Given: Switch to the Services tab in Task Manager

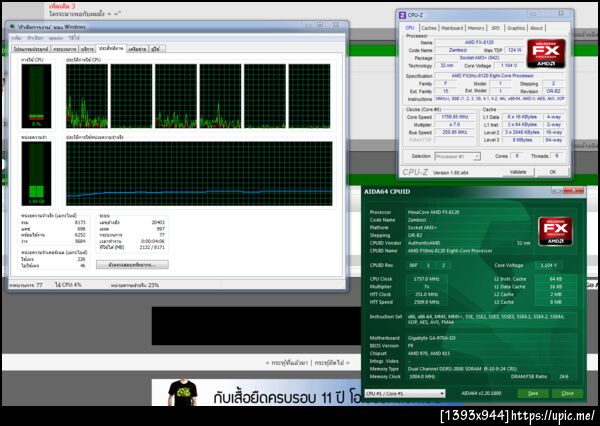Looking at the screenshot, I should (x=87, y=49).
